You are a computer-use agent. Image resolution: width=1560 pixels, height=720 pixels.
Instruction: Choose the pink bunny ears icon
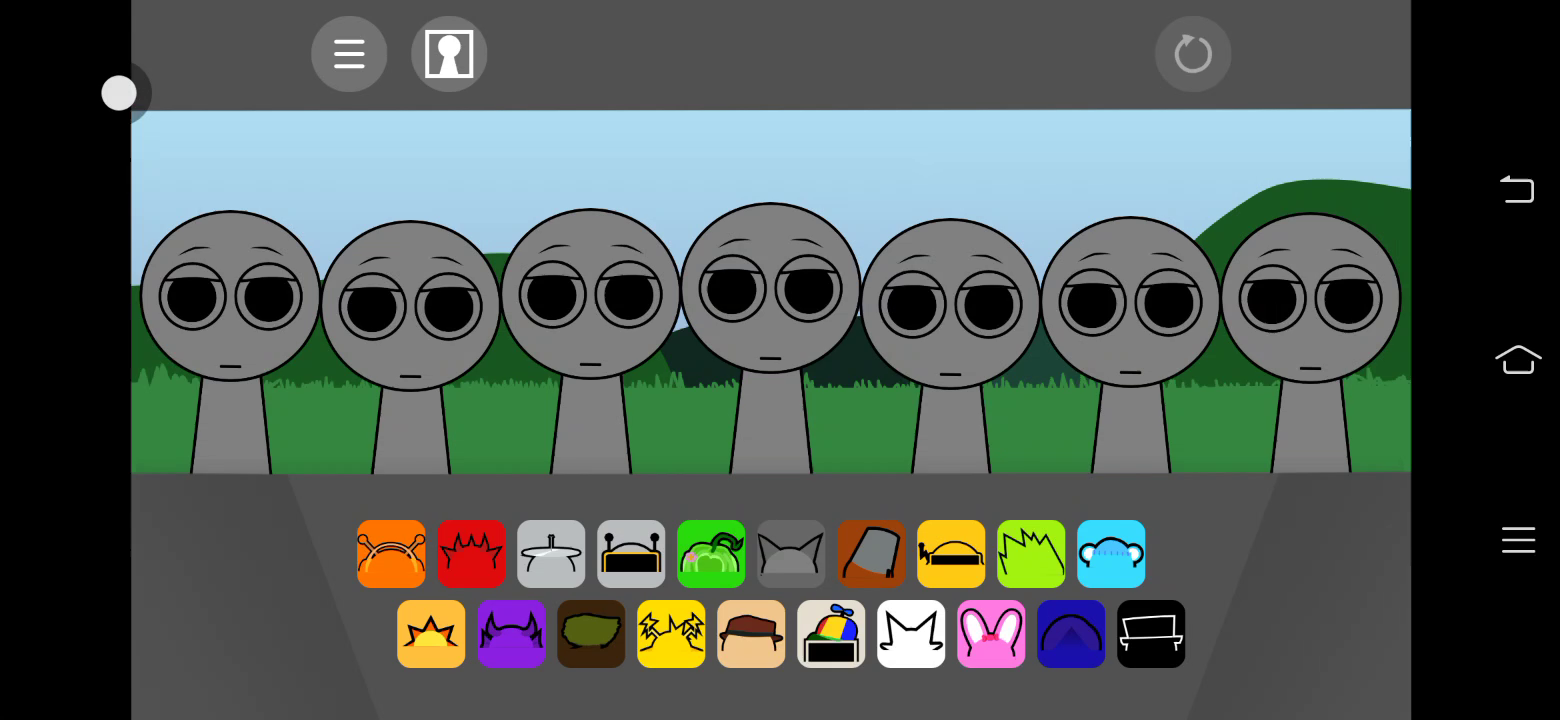[991, 634]
